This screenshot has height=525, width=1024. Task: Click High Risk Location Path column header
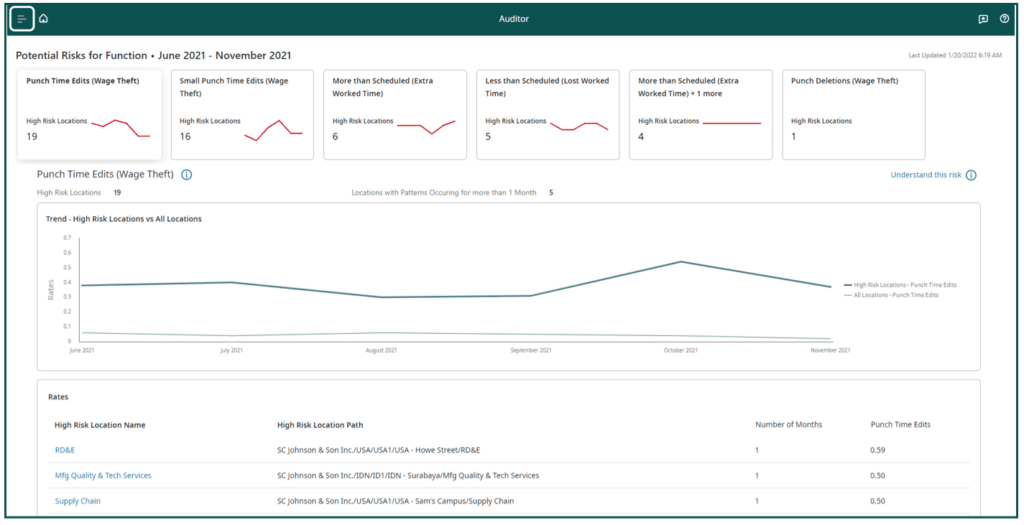(320, 425)
